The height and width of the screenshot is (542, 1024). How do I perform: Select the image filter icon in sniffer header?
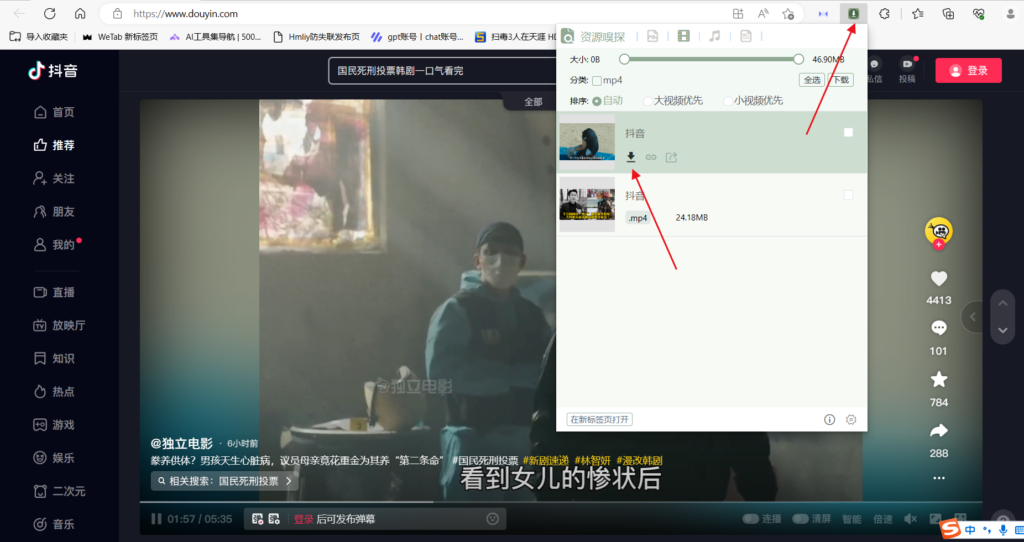(x=652, y=36)
